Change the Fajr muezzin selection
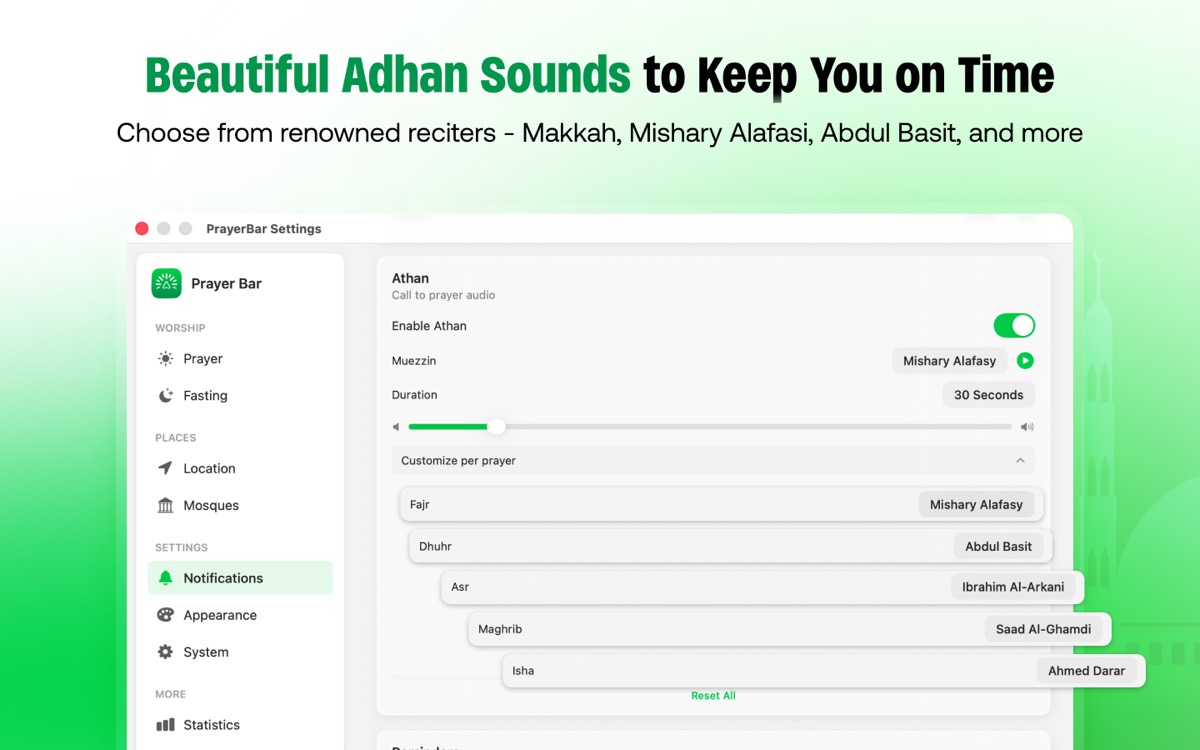Screen dimensions: 1200x750 (976, 505)
